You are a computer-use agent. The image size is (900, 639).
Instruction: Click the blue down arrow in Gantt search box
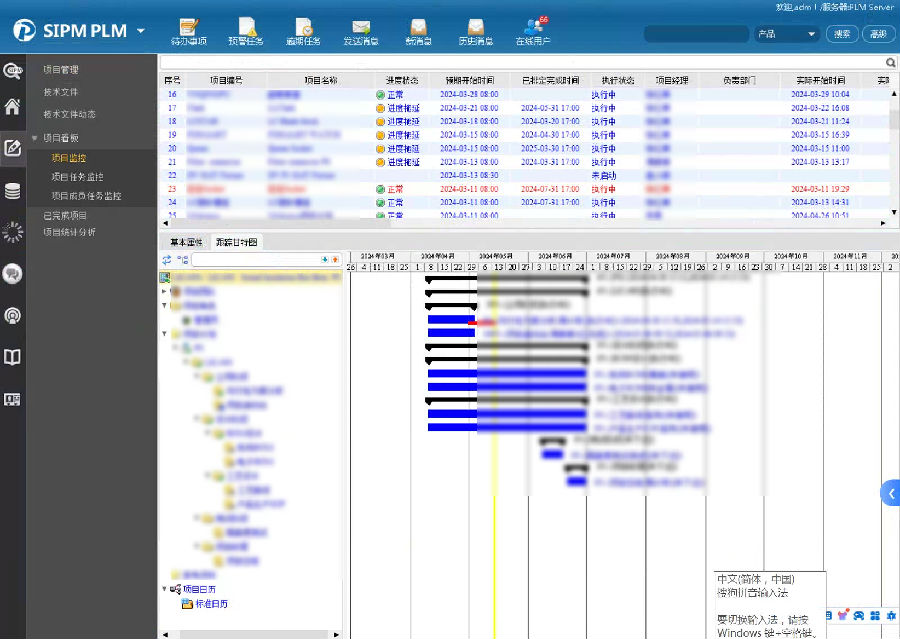coord(325,260)
